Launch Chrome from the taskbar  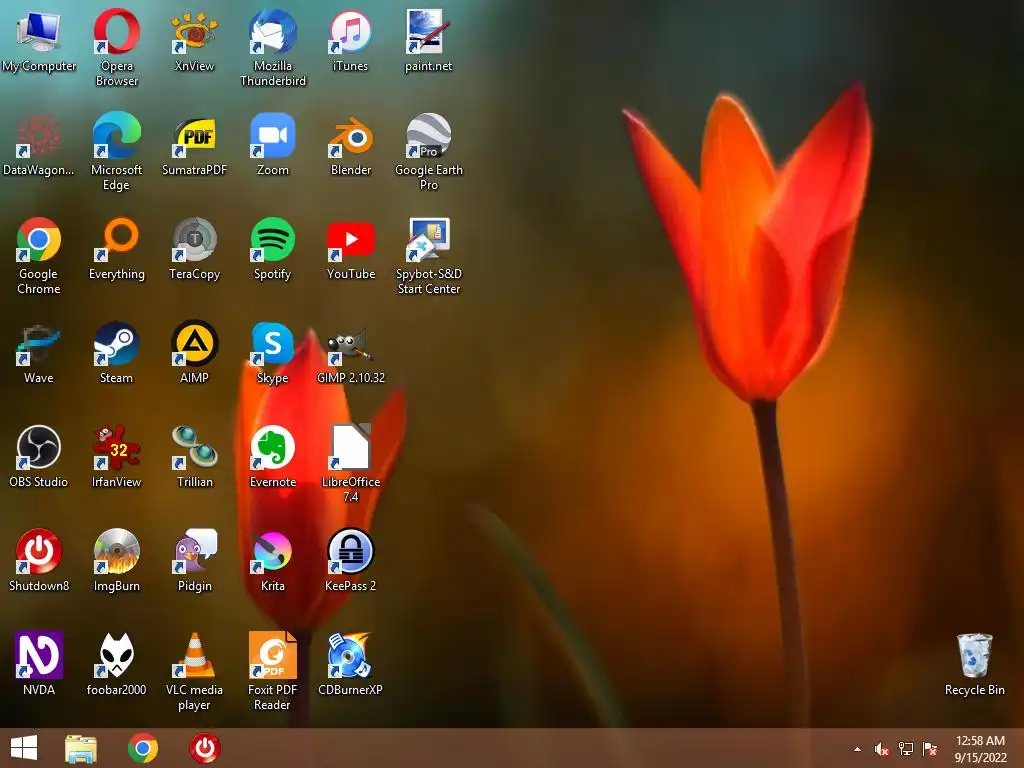click(143, 748)
